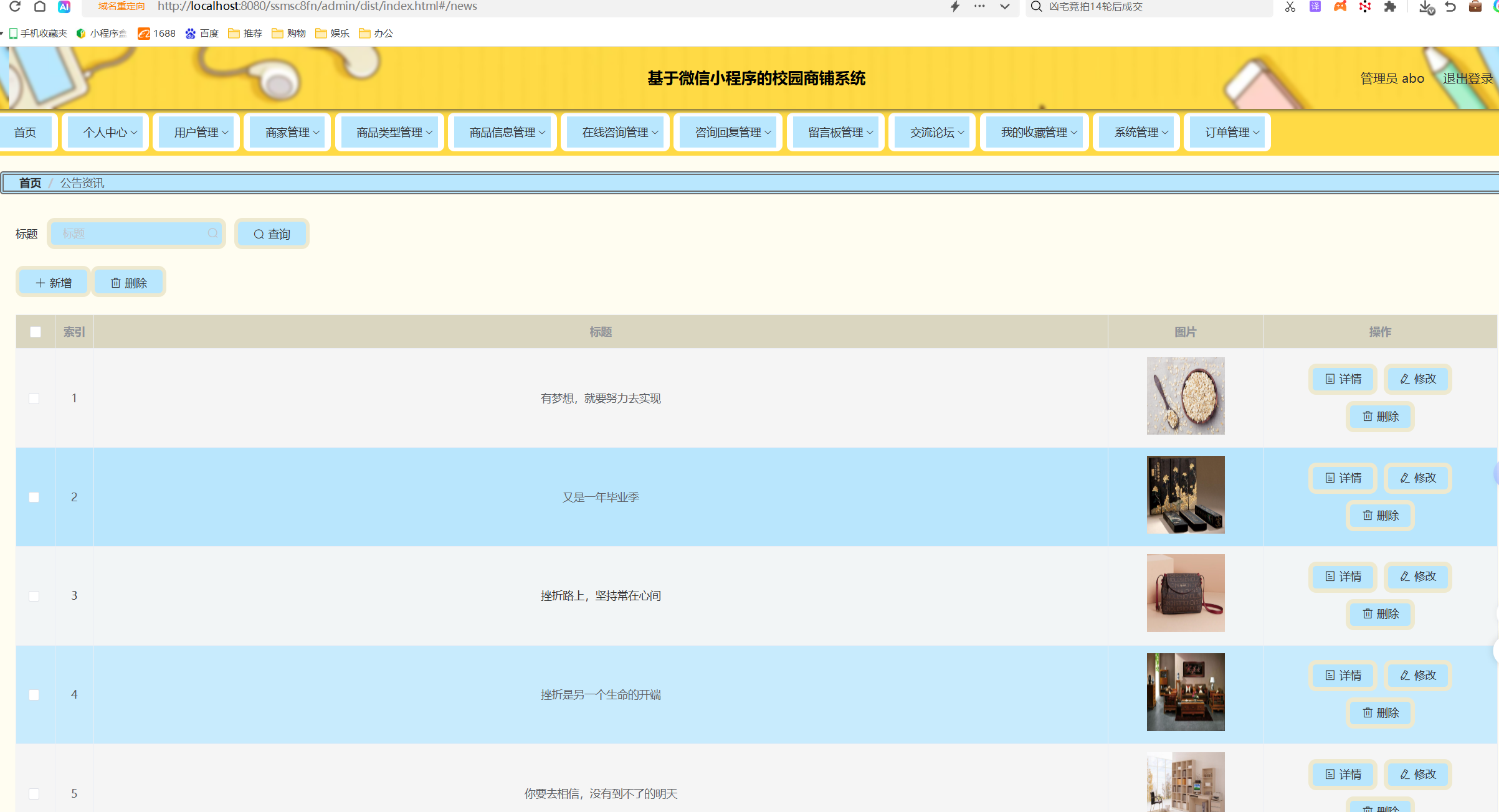Click the magnifier icon inside 标题 field
Image resolution: width=1499 pixels, height=812 pixels.
pos(212,234)
